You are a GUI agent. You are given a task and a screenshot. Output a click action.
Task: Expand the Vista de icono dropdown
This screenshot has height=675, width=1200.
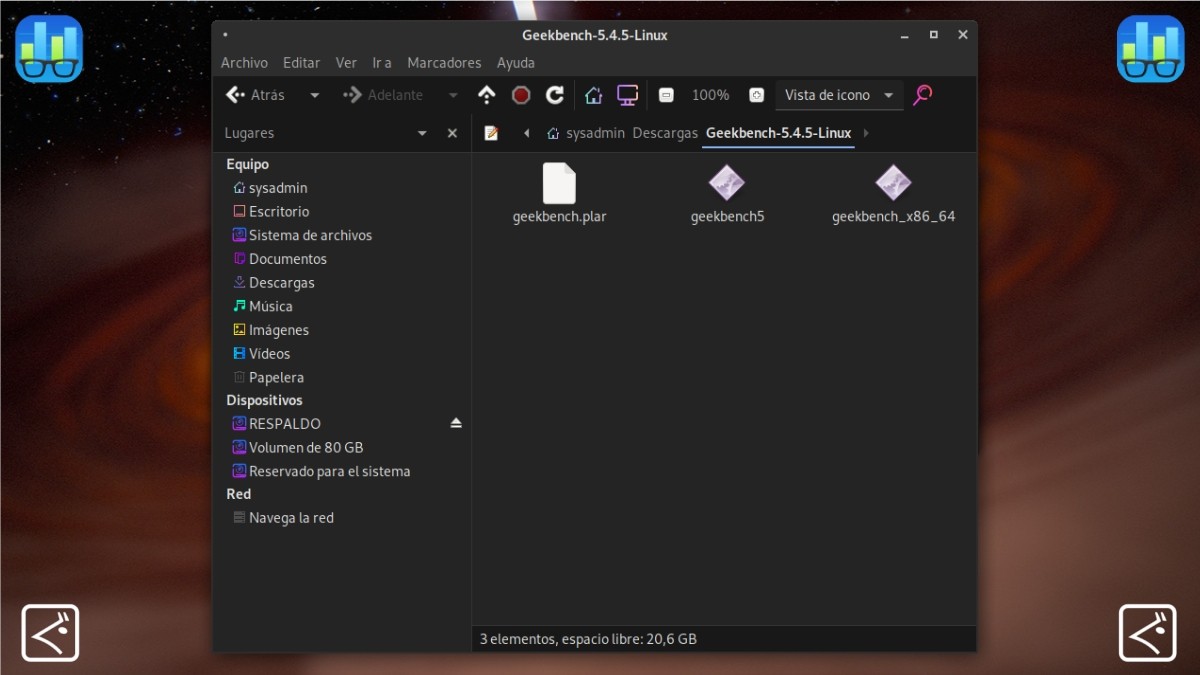(888, 95)
